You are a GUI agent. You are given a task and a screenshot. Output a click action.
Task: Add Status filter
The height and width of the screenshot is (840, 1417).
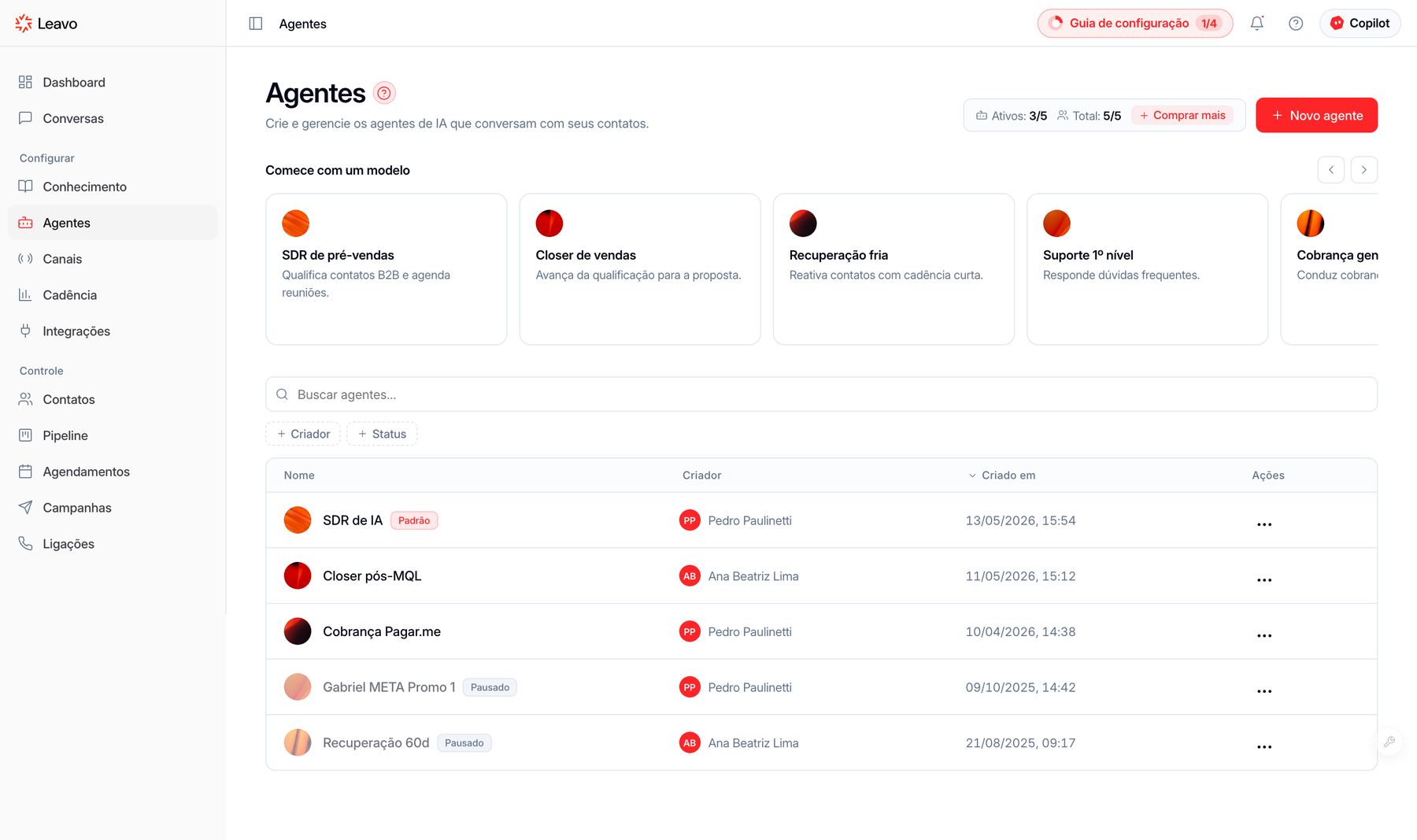click(x=382, y=434)
